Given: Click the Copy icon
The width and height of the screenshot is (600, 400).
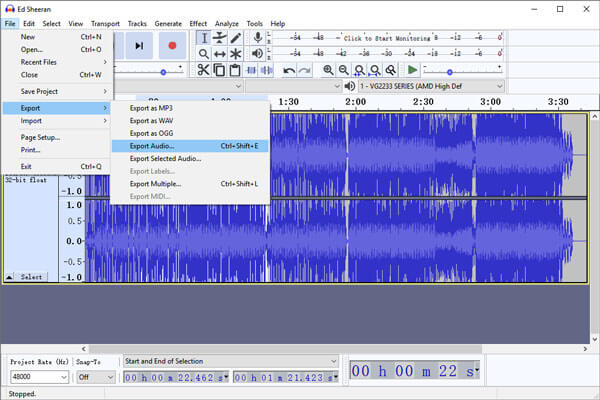Looking at the screenshot, I should point(219,70).
